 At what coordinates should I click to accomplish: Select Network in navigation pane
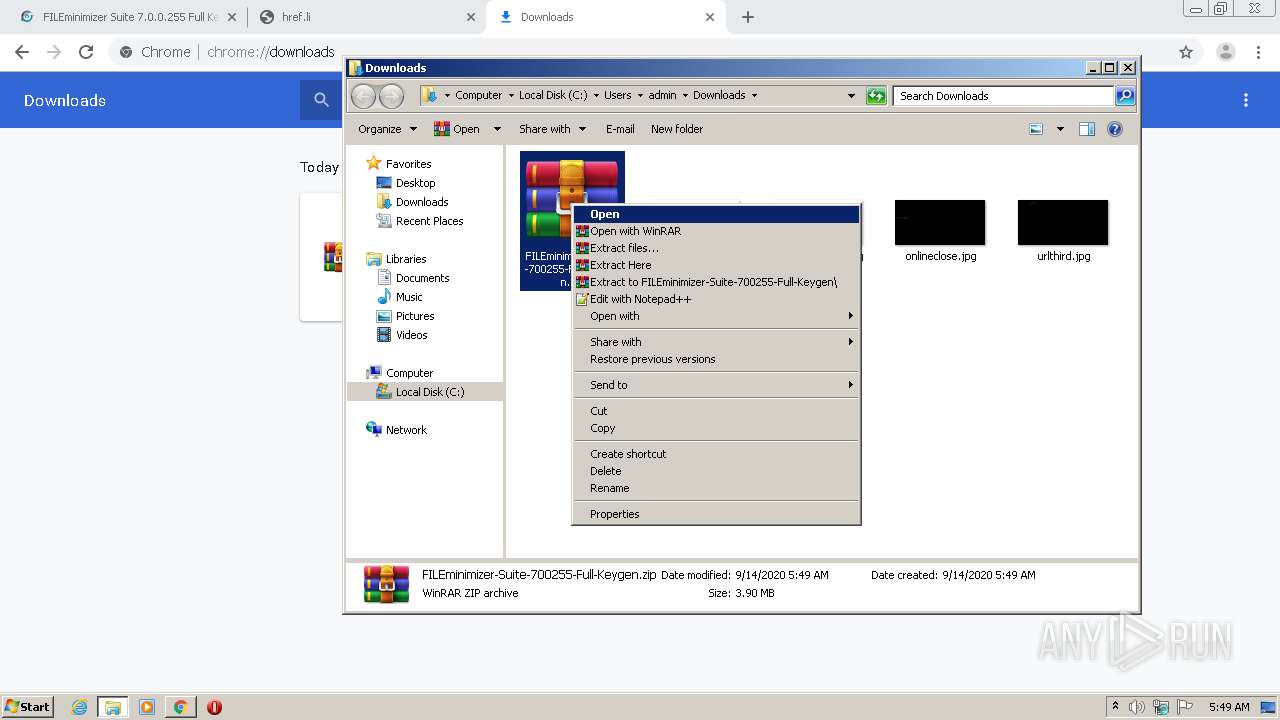point(406,430)
